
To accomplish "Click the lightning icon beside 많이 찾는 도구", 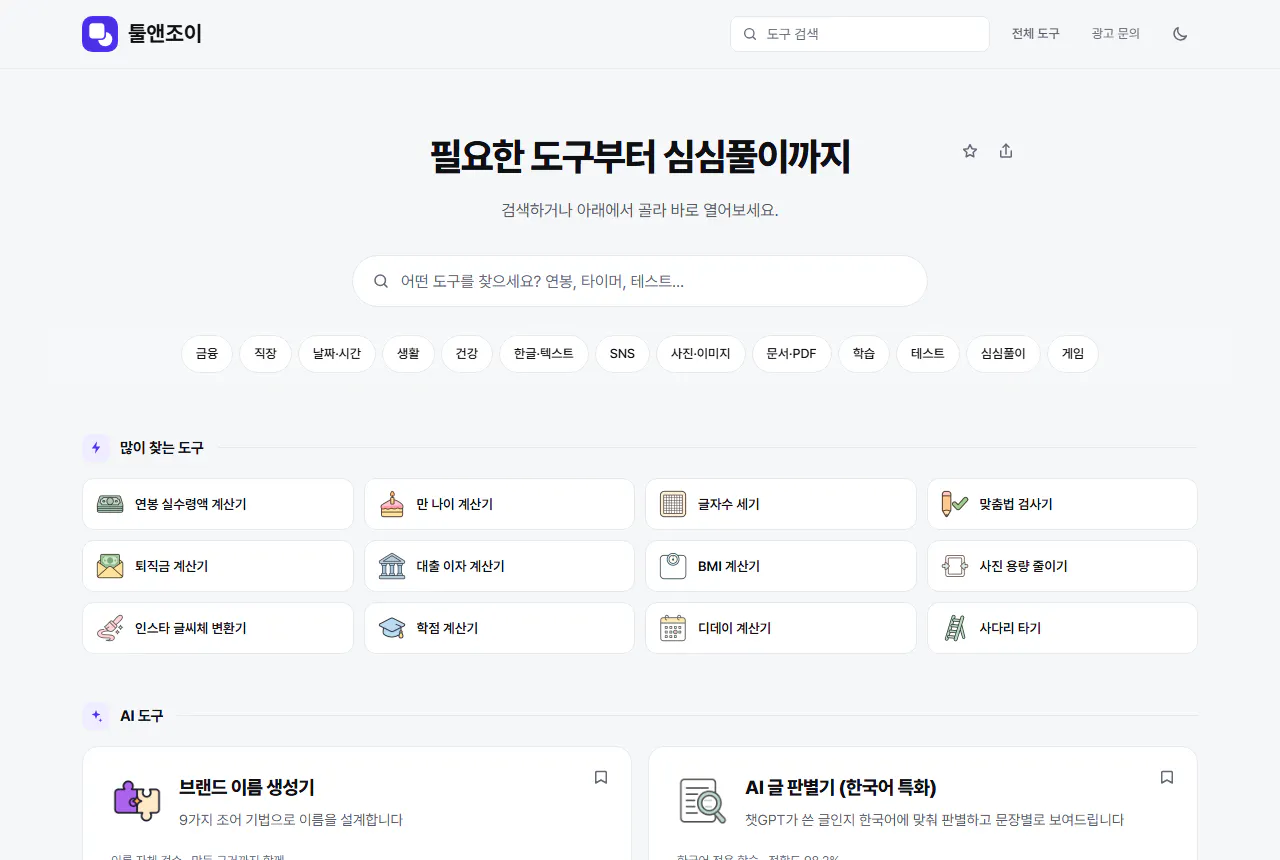I will click(x=96, y=448).
